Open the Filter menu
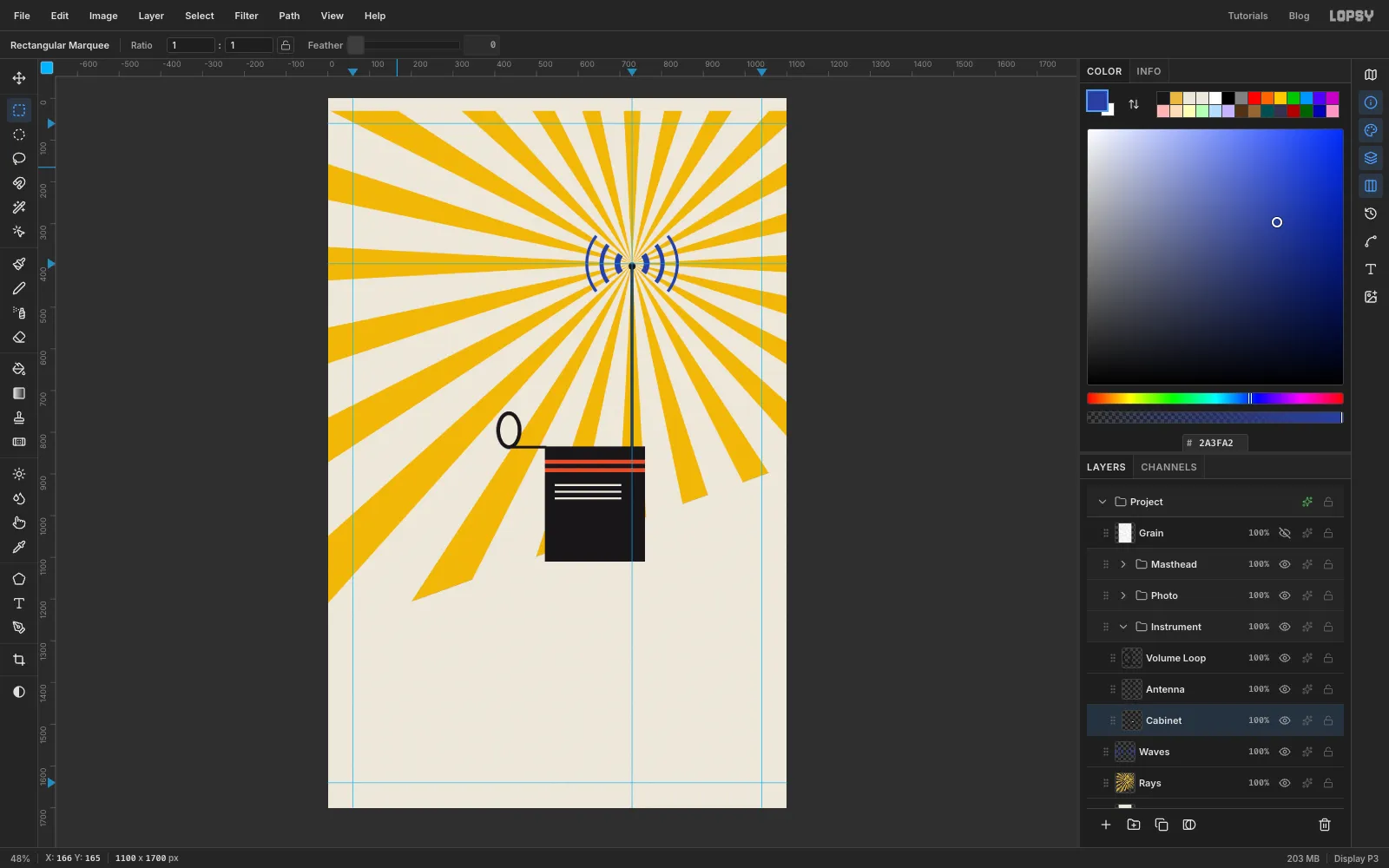This screenshot has width=1389, height=868. 247,16
